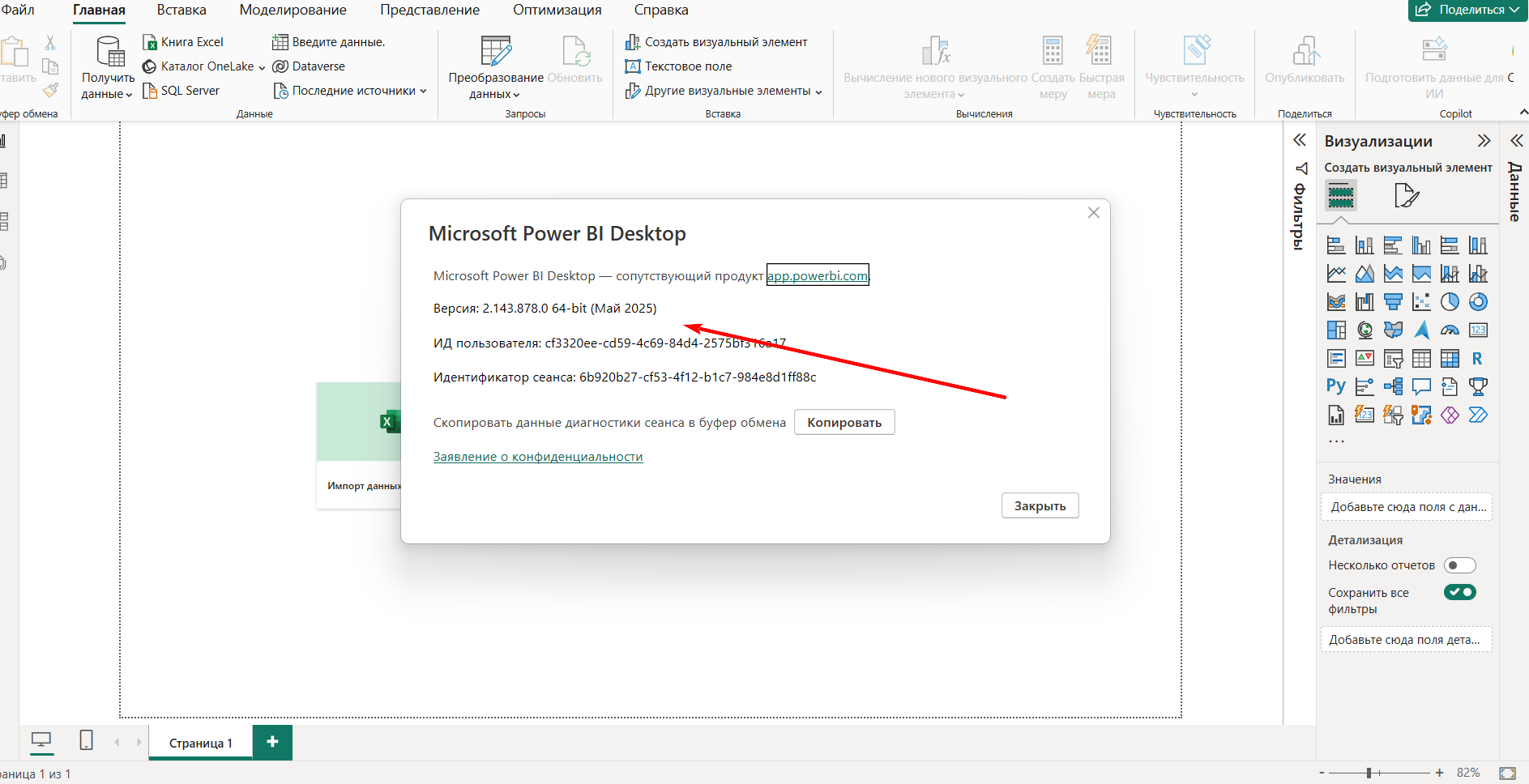
Task: Switch to the Моделирование ribbon tab
Action: point(293,10)
